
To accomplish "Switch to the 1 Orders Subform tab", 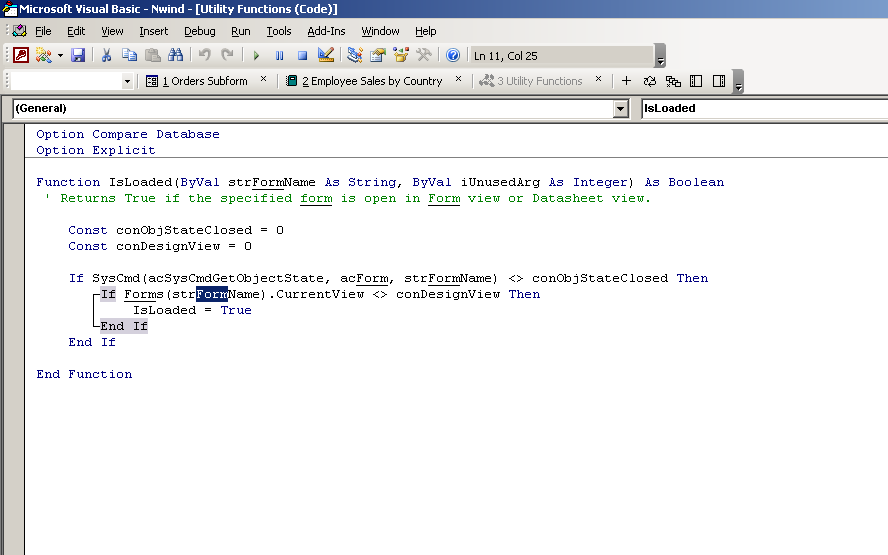I will tap(197, 81).
